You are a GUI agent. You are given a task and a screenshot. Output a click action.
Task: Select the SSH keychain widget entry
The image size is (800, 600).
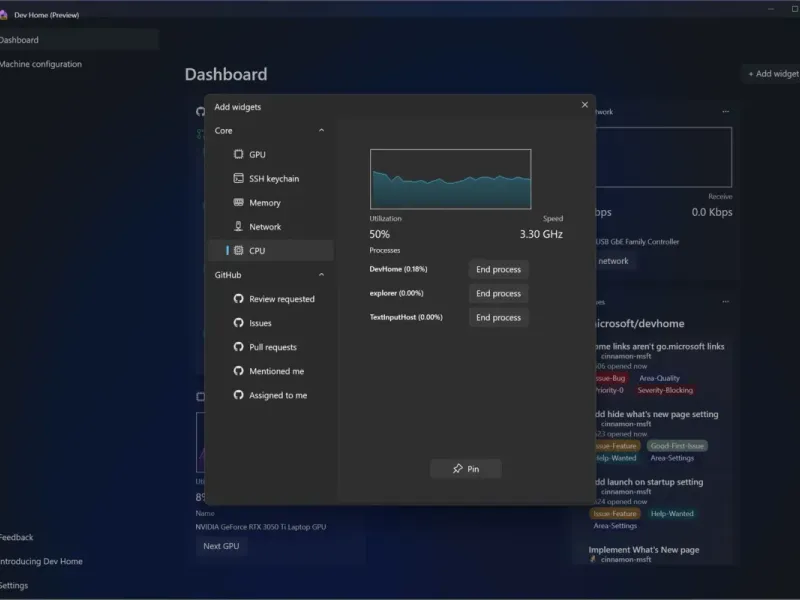(271, 178)
